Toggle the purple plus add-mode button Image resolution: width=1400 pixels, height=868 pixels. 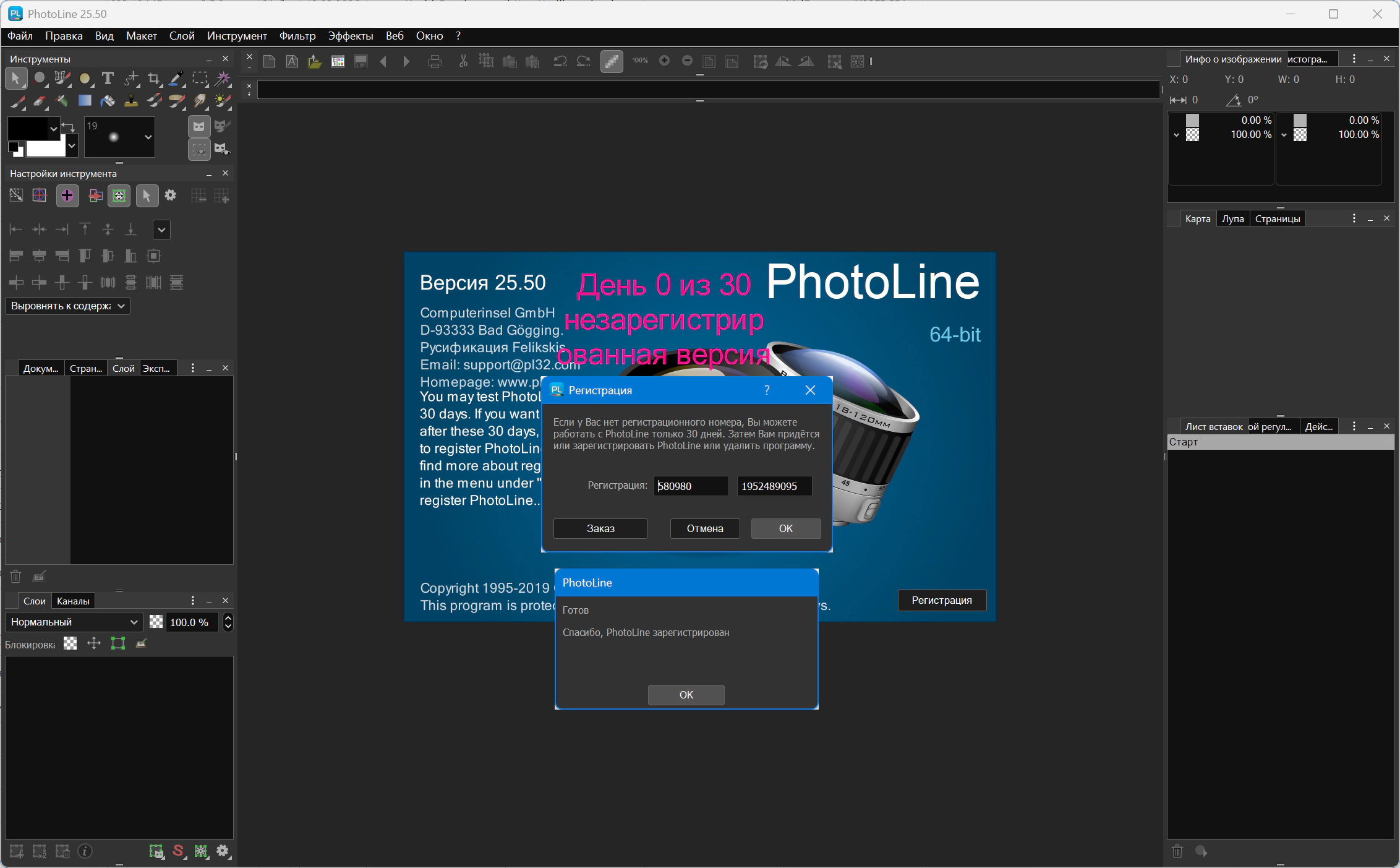67,196
